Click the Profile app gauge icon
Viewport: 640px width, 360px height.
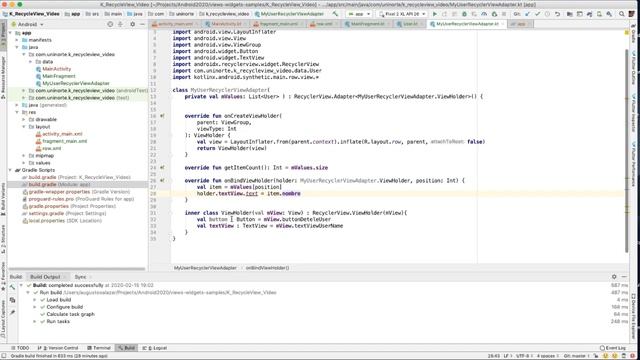(484, 14)
